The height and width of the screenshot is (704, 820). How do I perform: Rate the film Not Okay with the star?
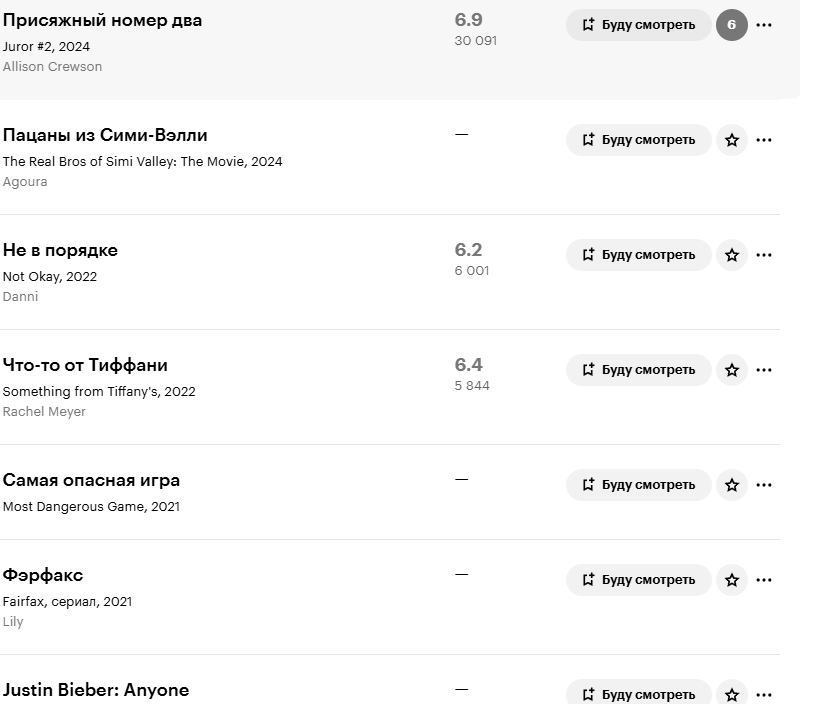point(732,255)
